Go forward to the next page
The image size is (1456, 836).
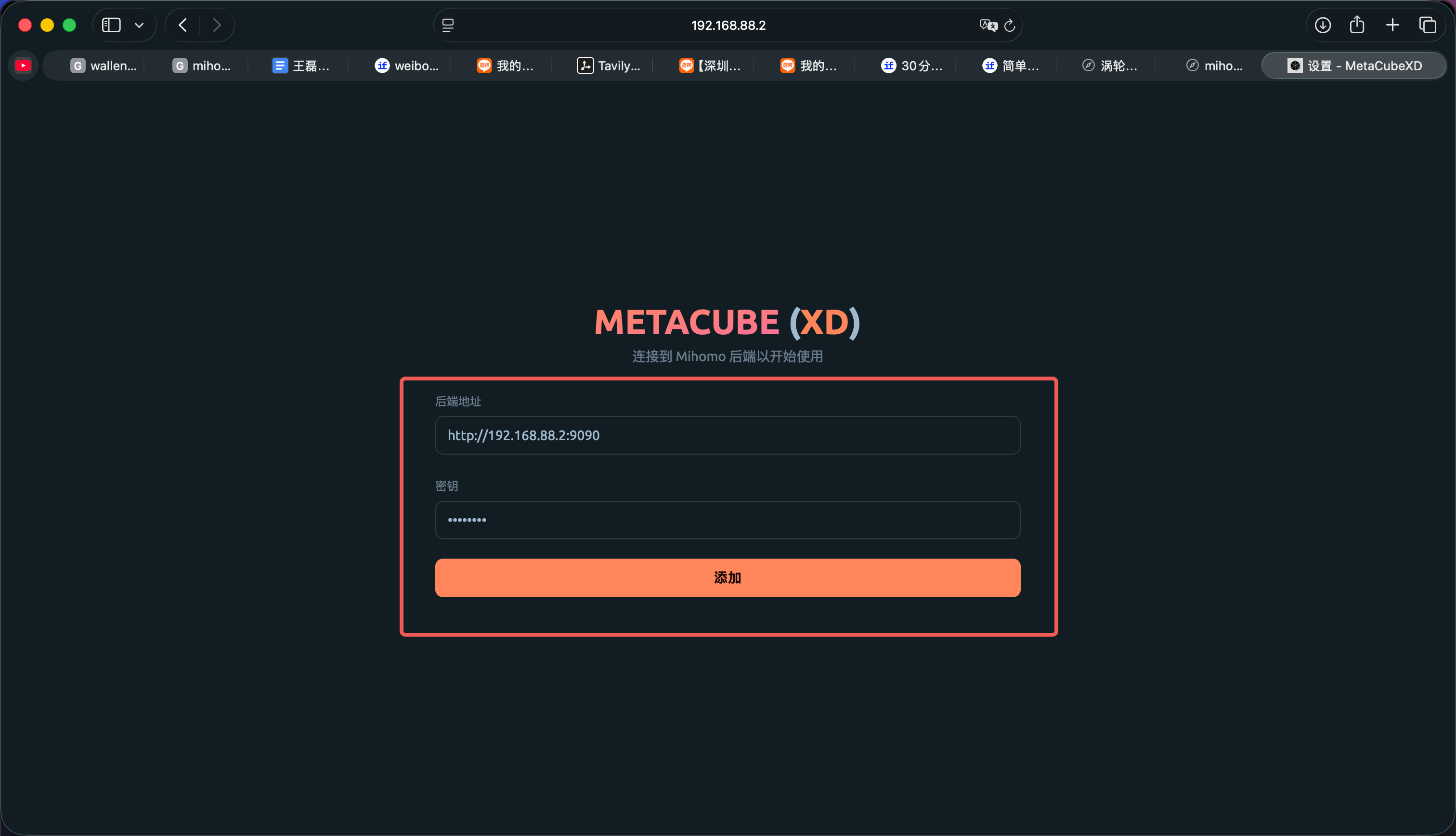[x=216, y=25]
